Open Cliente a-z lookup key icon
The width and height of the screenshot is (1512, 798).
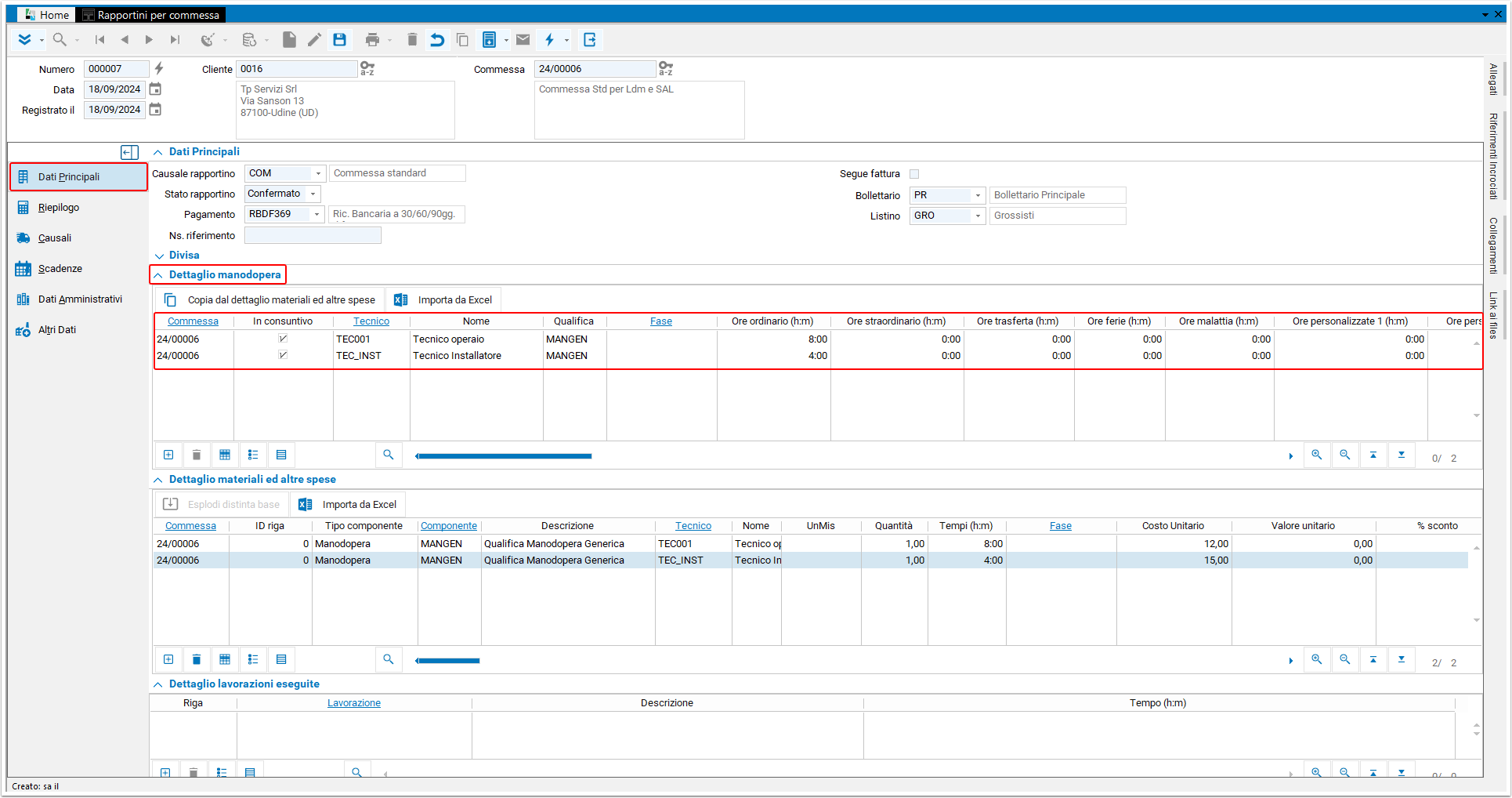coord(367,69)
